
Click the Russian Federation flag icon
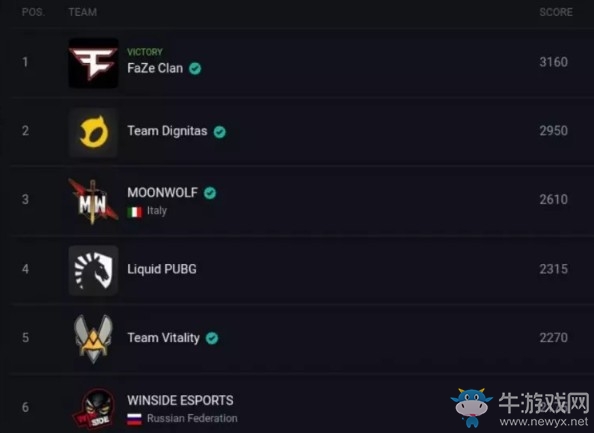click(134, 419)
